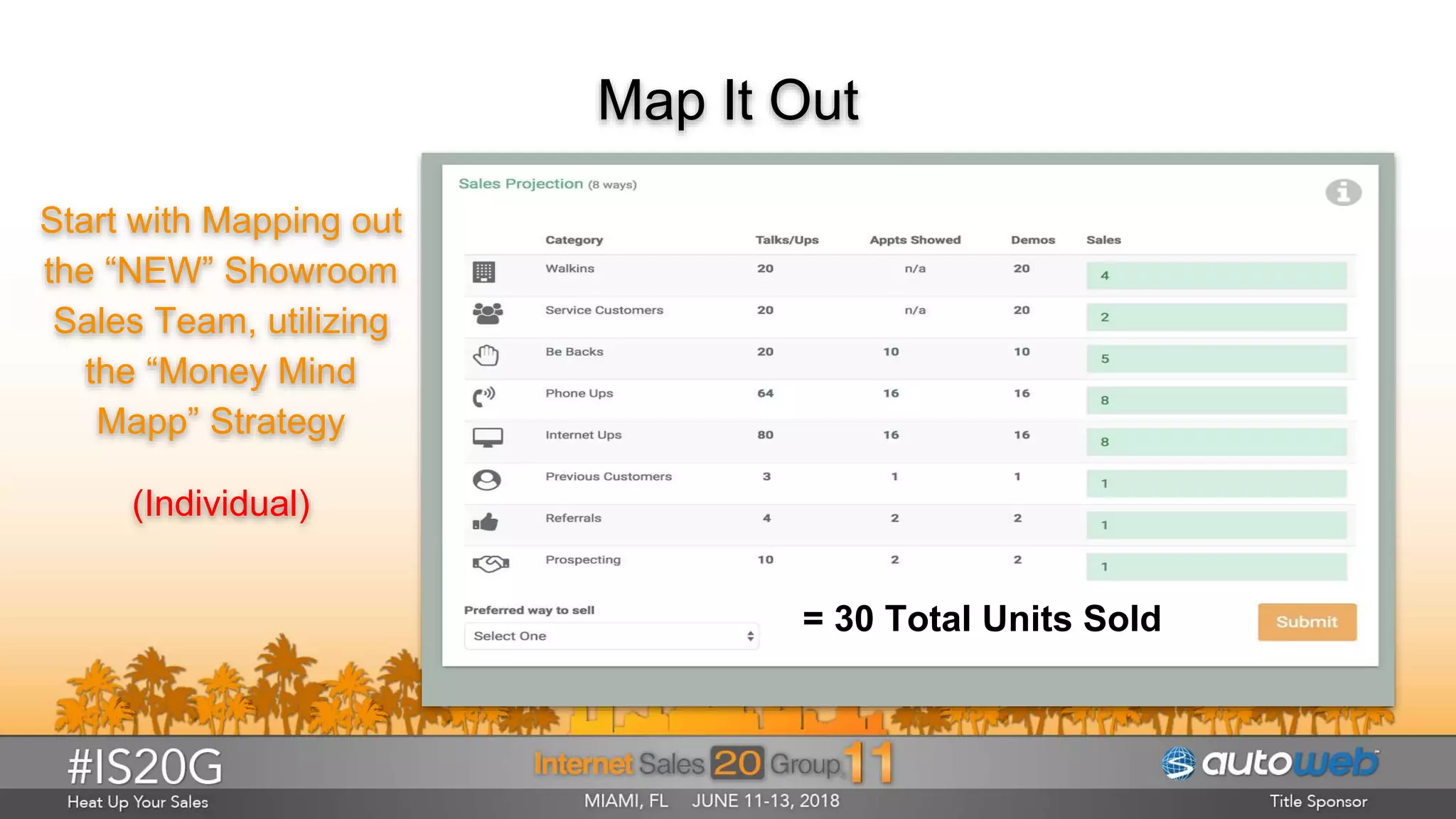The image size is (1456, 819).
Task: Click the orange Submit button
Action: click(x=1307, y=622)
